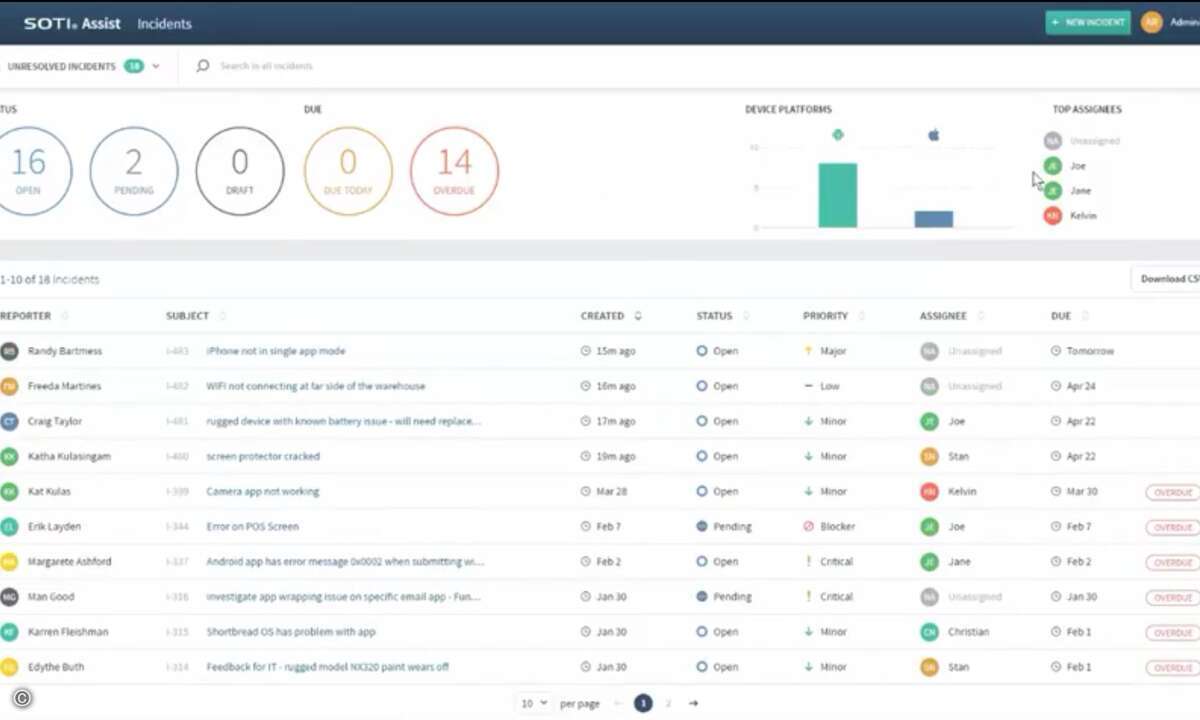Open Camera app not working incident
The height and width of the screenshot is (720, 1200).
263,491
